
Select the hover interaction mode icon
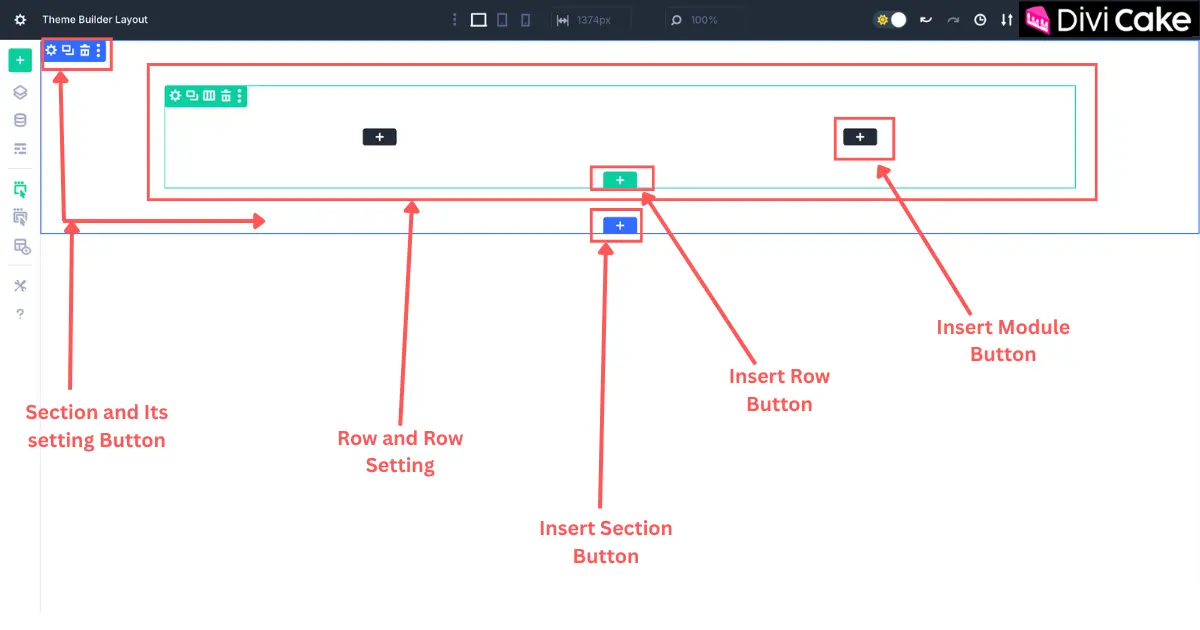pyautogui.click(x=20, y=217)
